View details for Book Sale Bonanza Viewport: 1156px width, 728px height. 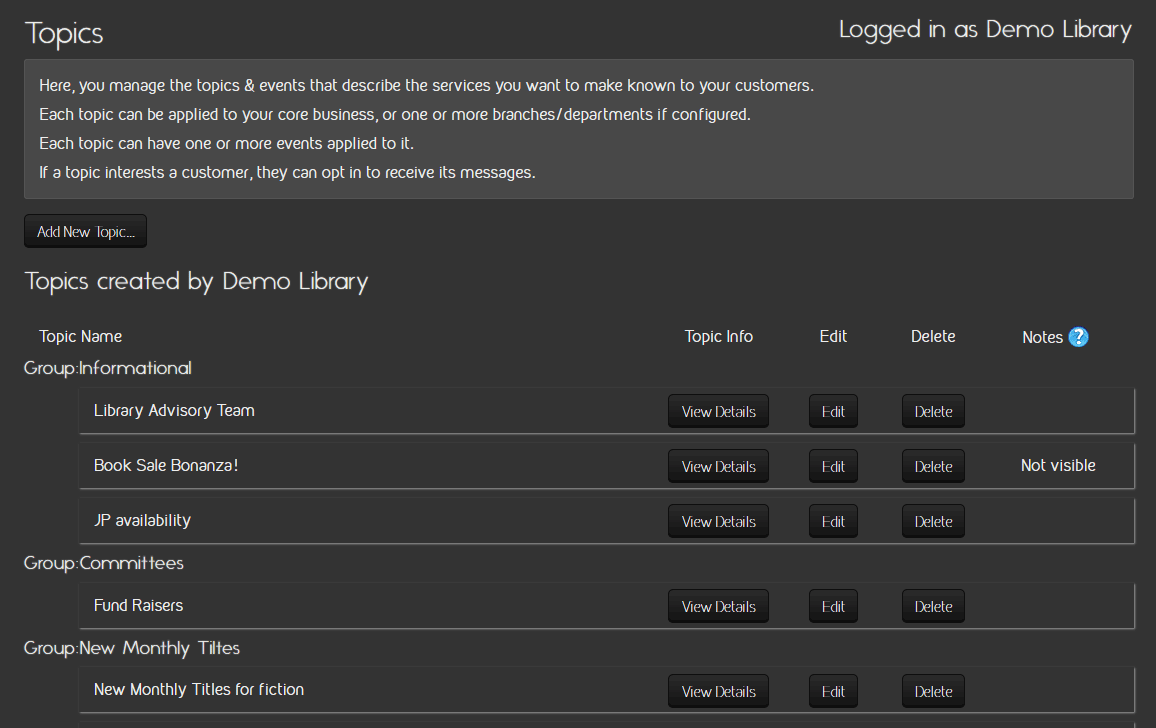(x=718, y=466)
